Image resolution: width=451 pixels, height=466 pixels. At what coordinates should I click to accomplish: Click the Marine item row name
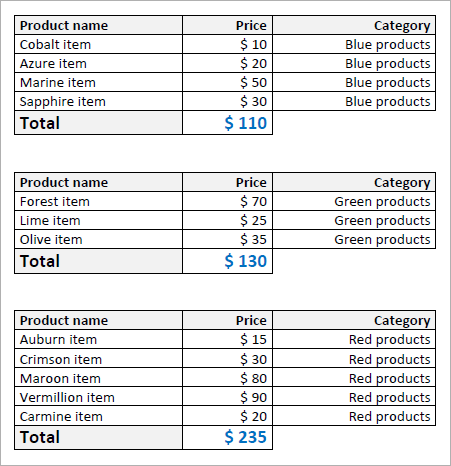[x=98, y=82]
